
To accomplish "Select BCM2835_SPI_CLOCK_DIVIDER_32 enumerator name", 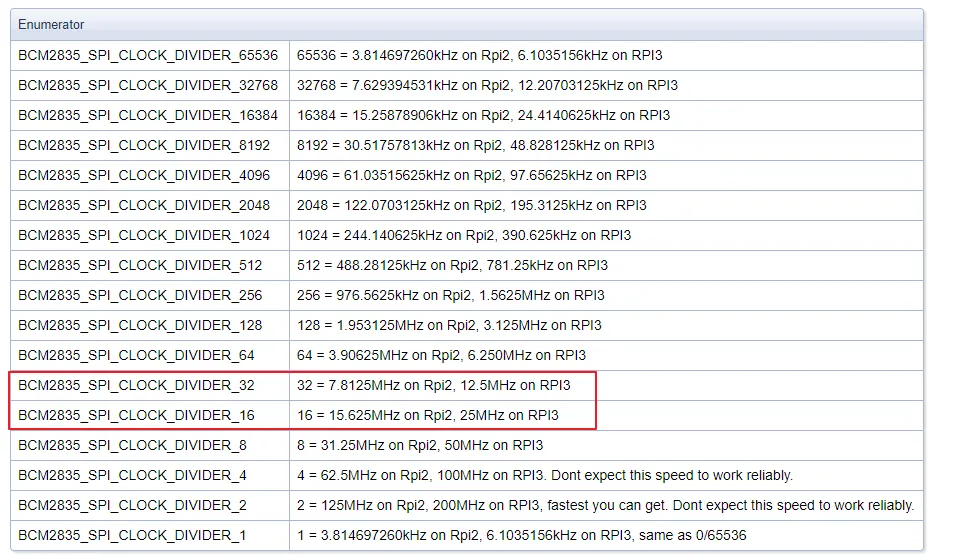I will coord(136,386).
